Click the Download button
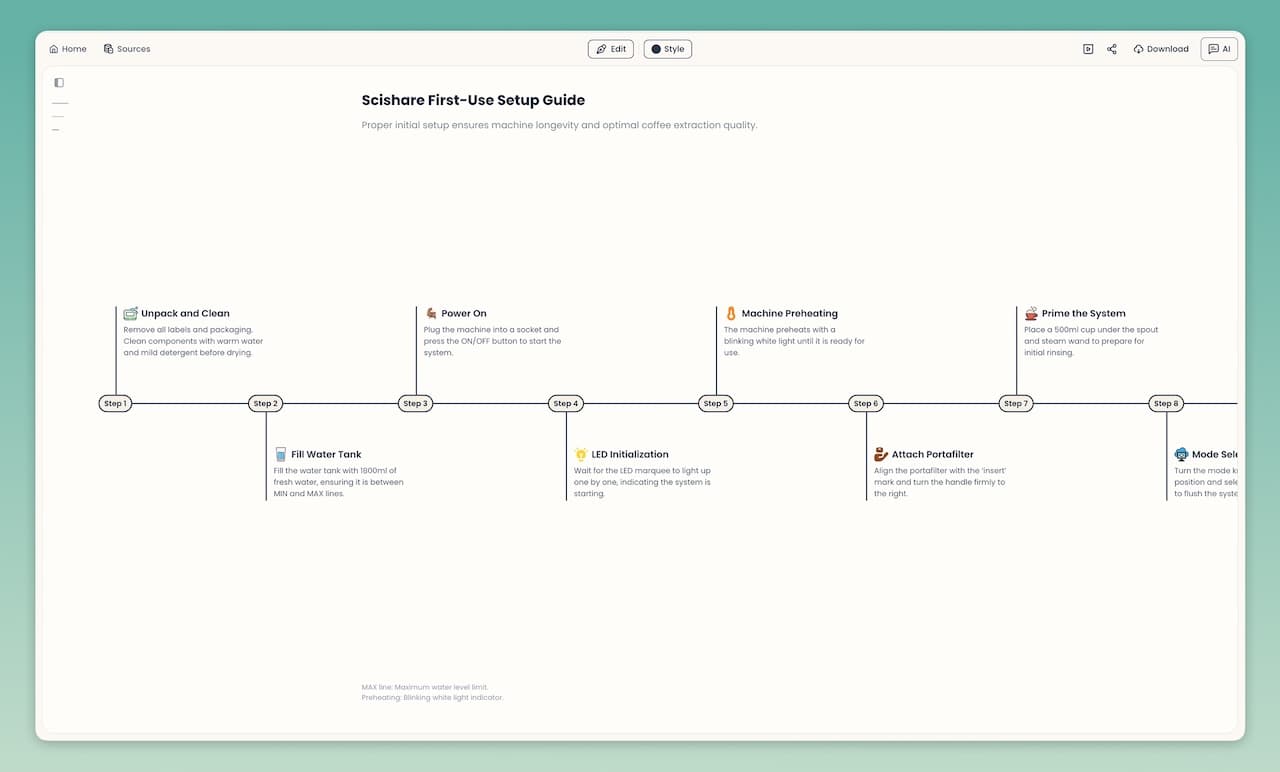The image size is (1280, 772). tap(1161, 49)
